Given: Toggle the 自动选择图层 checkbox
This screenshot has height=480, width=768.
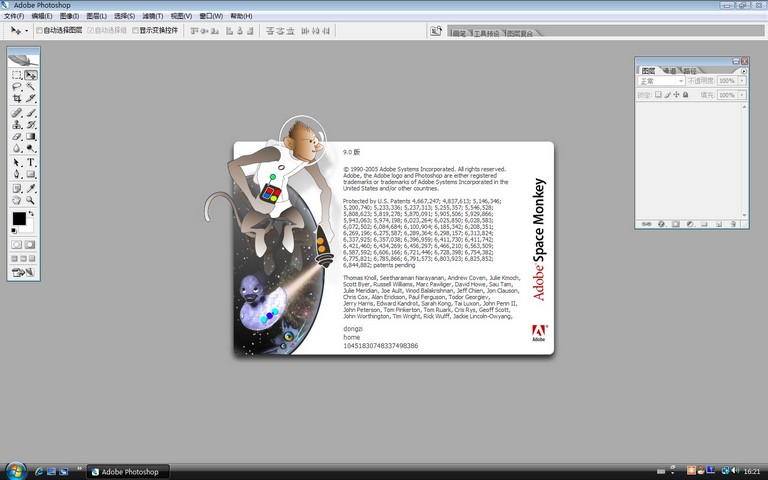Looking at the screenshot, I should click(39, 30).
